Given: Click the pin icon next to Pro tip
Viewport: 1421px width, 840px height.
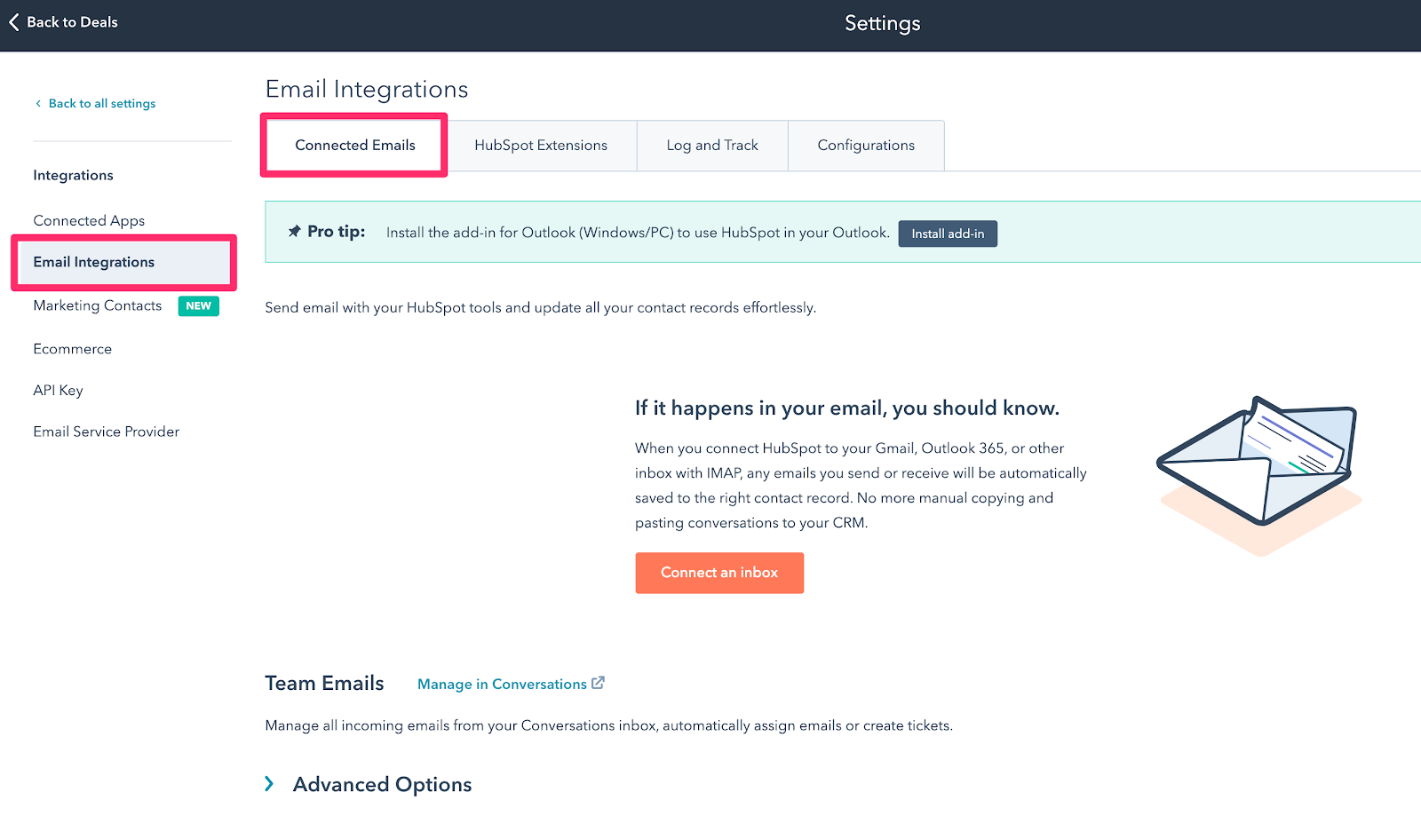Looking at the screenshot, I should [295, 232].
